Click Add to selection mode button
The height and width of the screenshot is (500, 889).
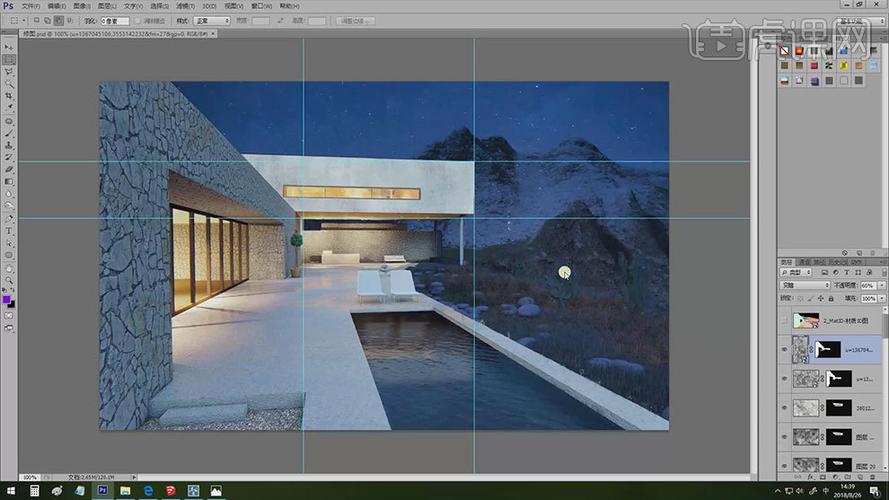tap(48, 20)
